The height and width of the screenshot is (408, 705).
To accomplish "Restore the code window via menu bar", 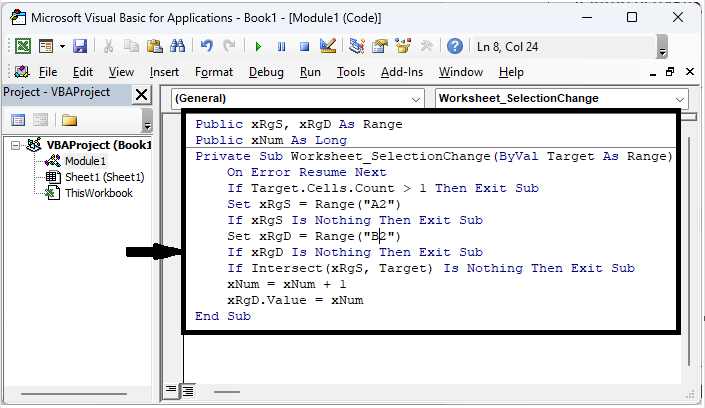I will click(670, 72).
